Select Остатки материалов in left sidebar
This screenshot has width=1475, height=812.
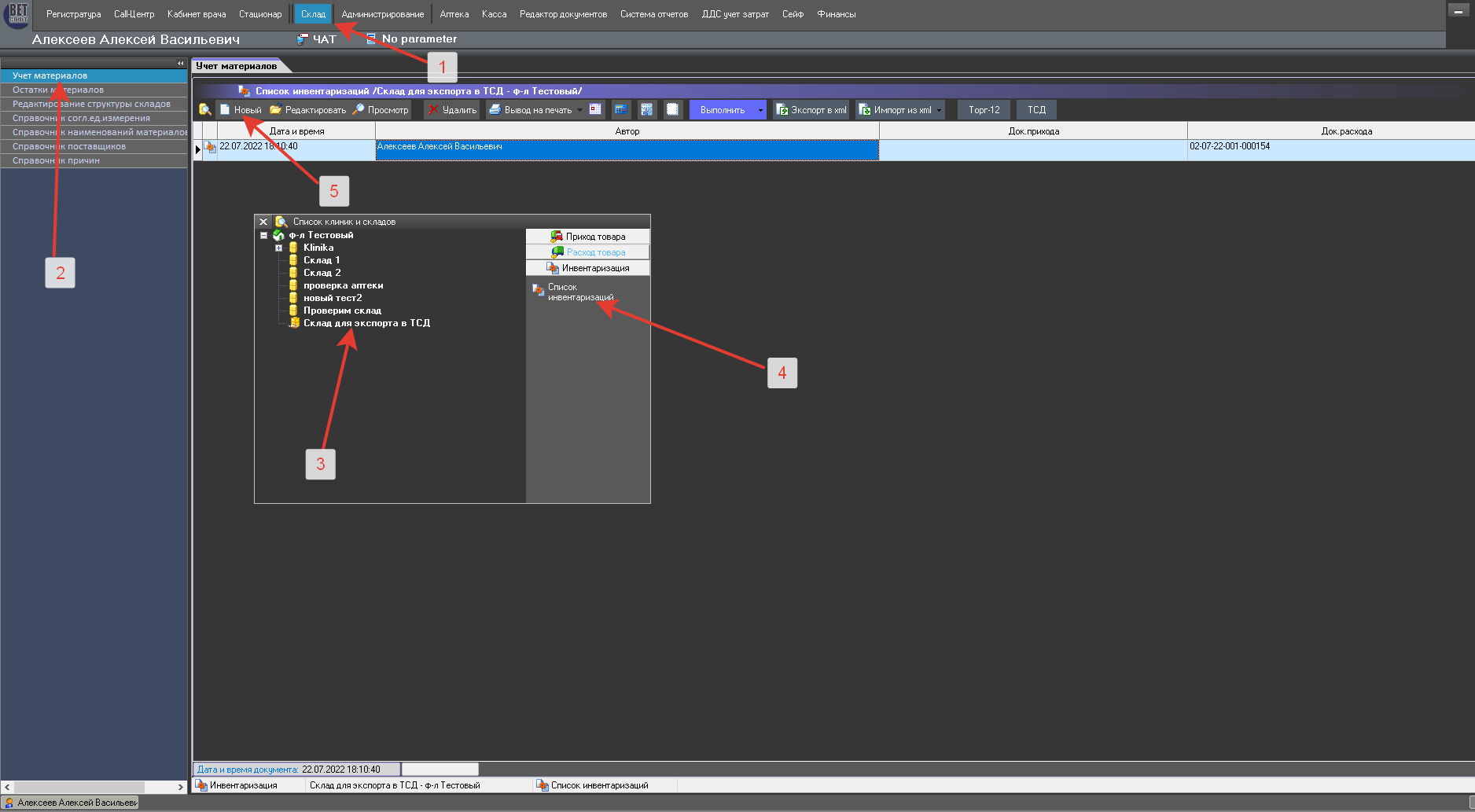(58, 90)
